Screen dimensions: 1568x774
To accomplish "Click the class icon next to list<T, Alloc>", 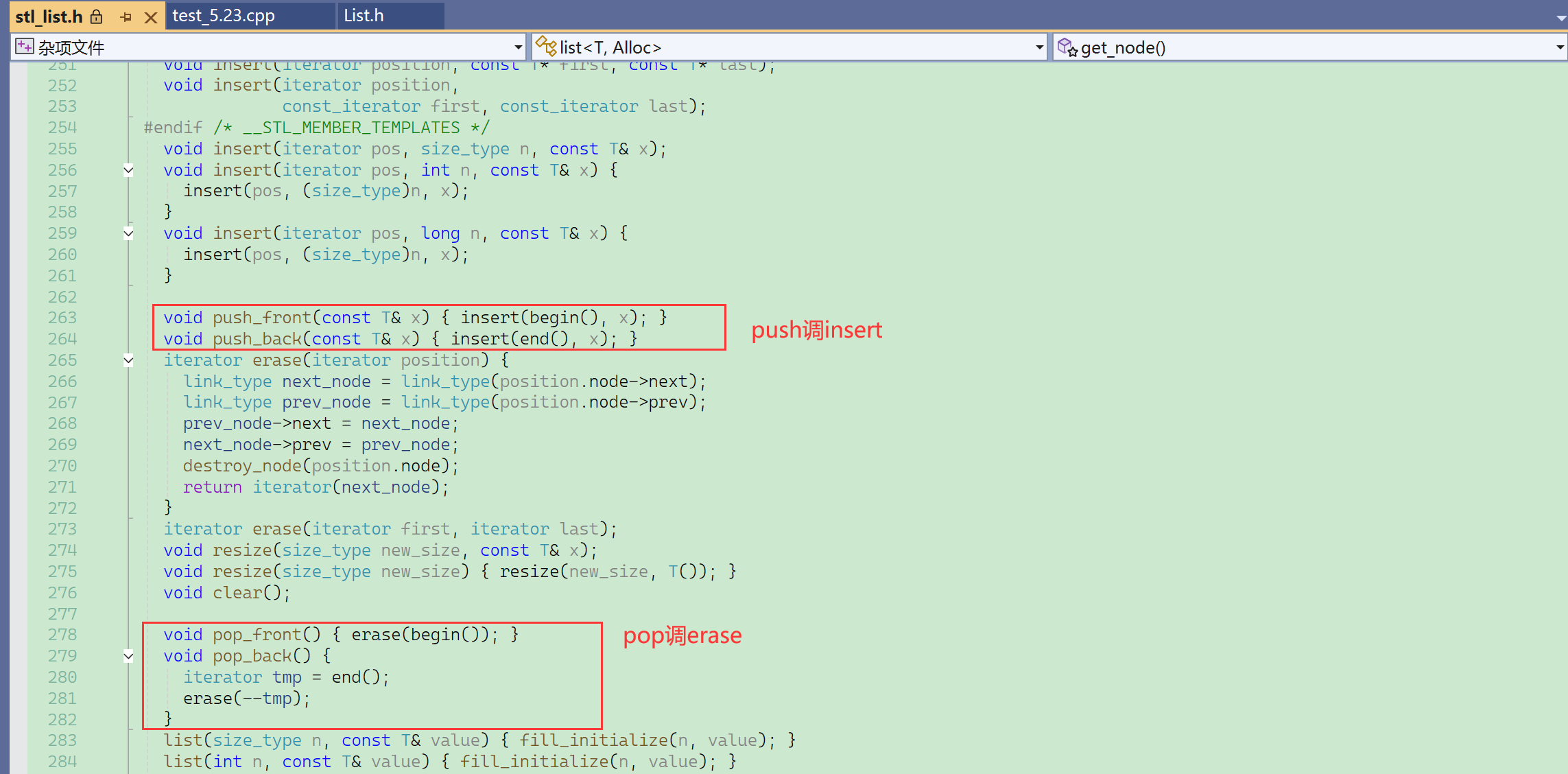I will click(x=546, y=47).
